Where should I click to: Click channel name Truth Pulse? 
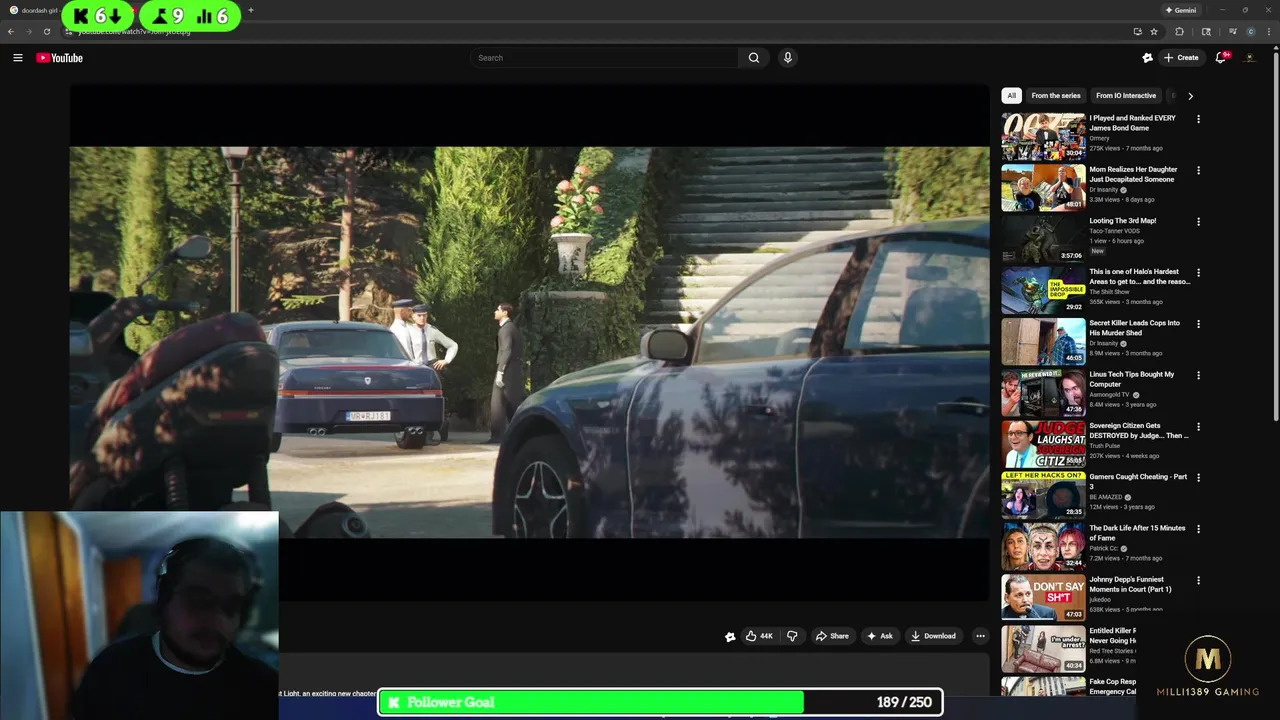[x=1105, y=446]
